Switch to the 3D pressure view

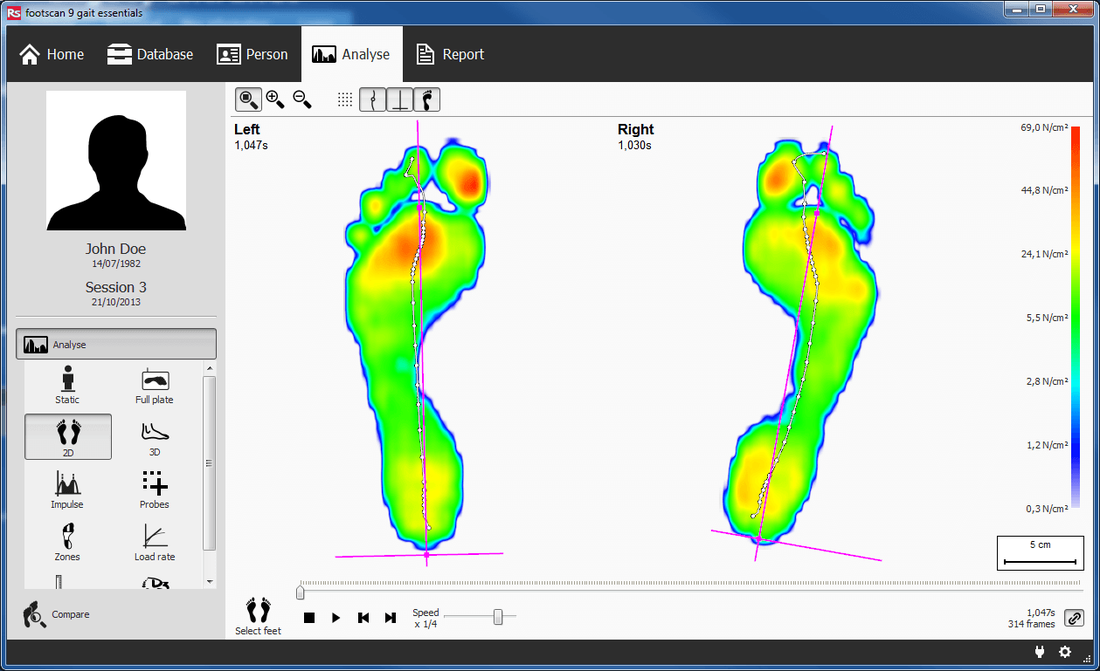154,439
